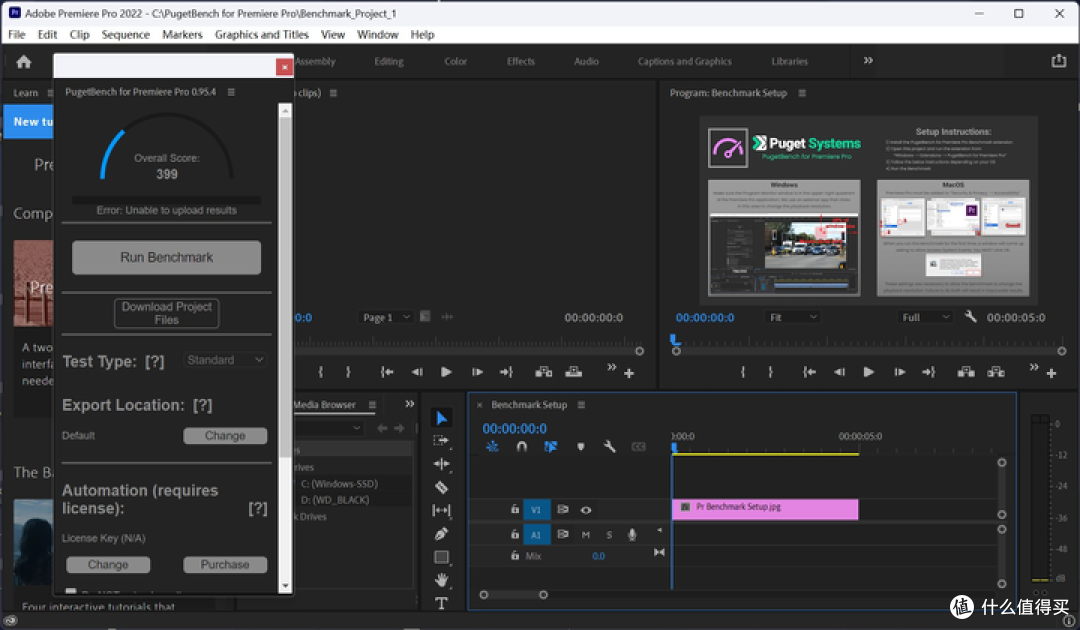Click Mix volume value 0.0
This screenshot has height=630, width=1080.
tap(599, 556)
